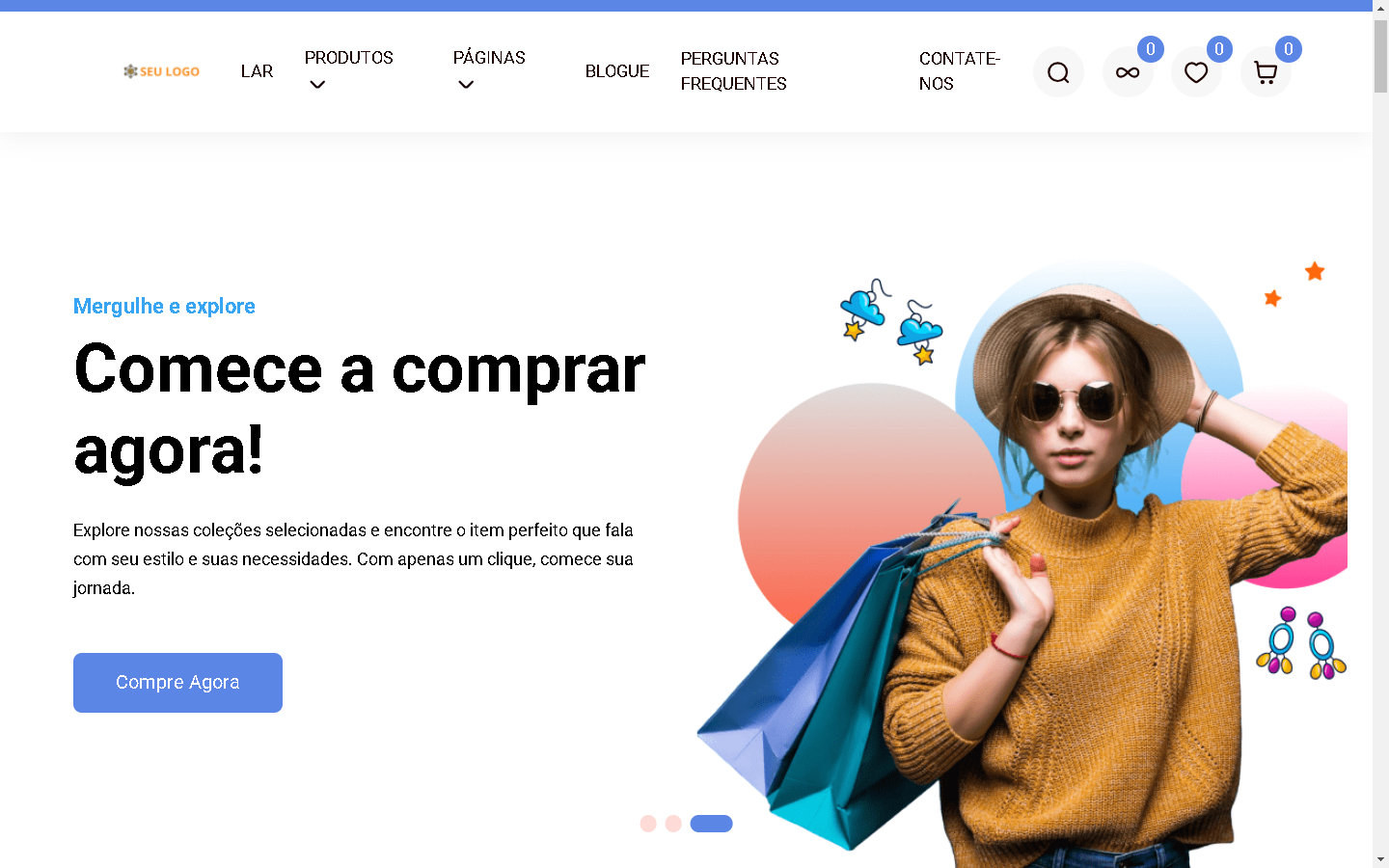Select the second slider dot
This screenshot has height=868, width=1389.
tap(673, 824)
